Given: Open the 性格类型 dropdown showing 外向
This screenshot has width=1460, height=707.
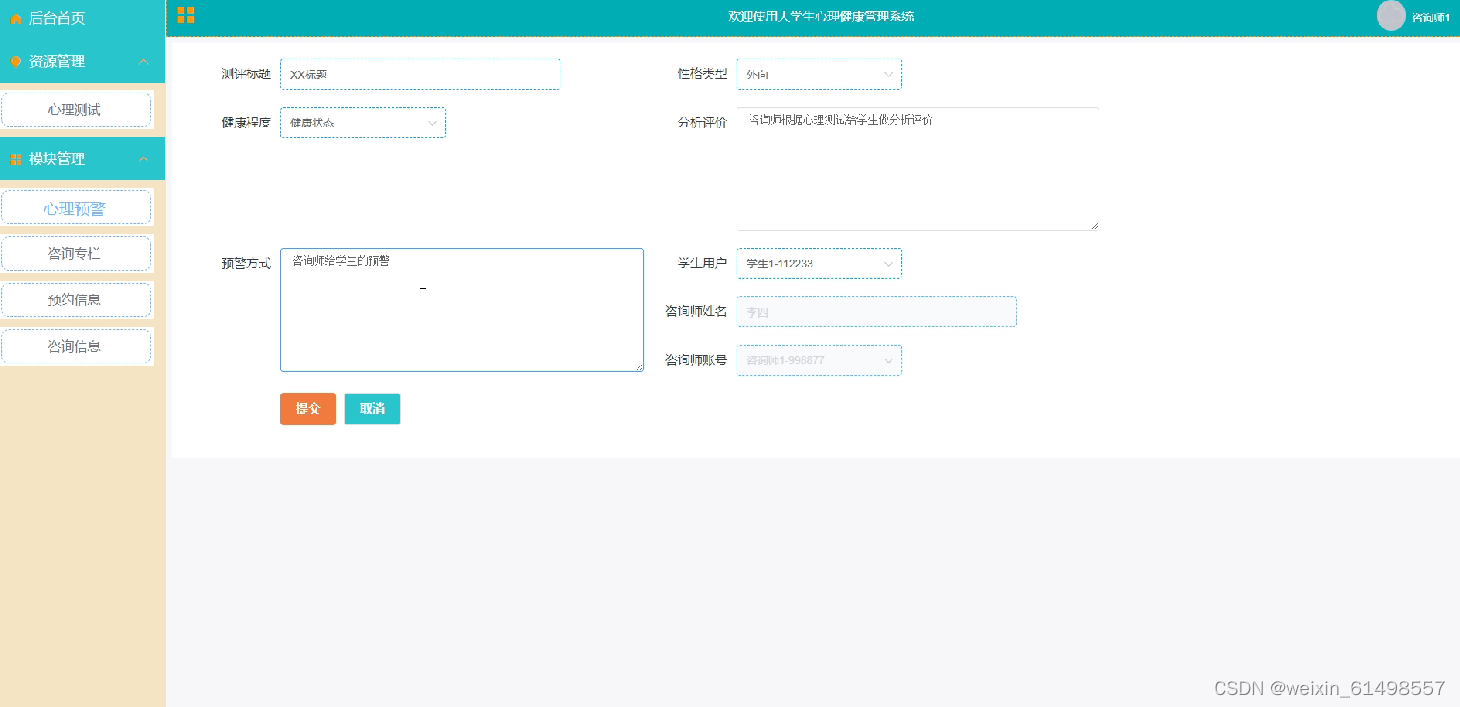Looking at the screenshot, I should [819, 74].
